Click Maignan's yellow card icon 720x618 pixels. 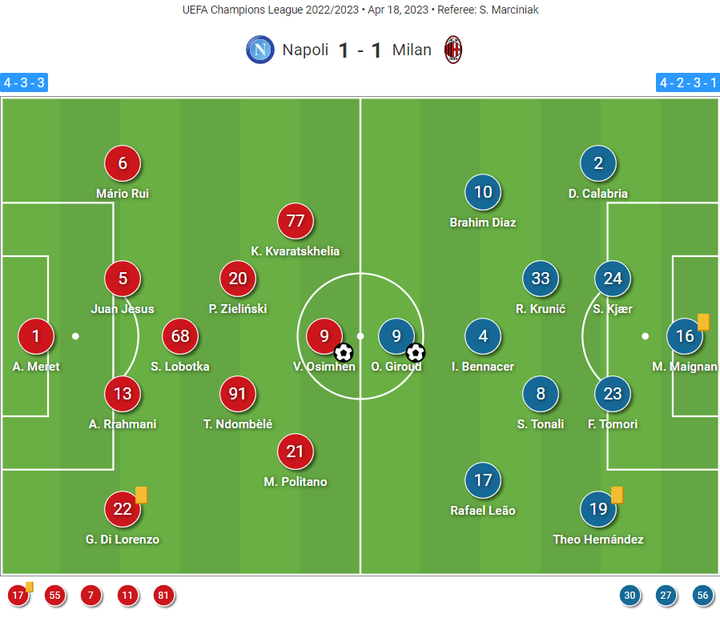pos(703,321)
